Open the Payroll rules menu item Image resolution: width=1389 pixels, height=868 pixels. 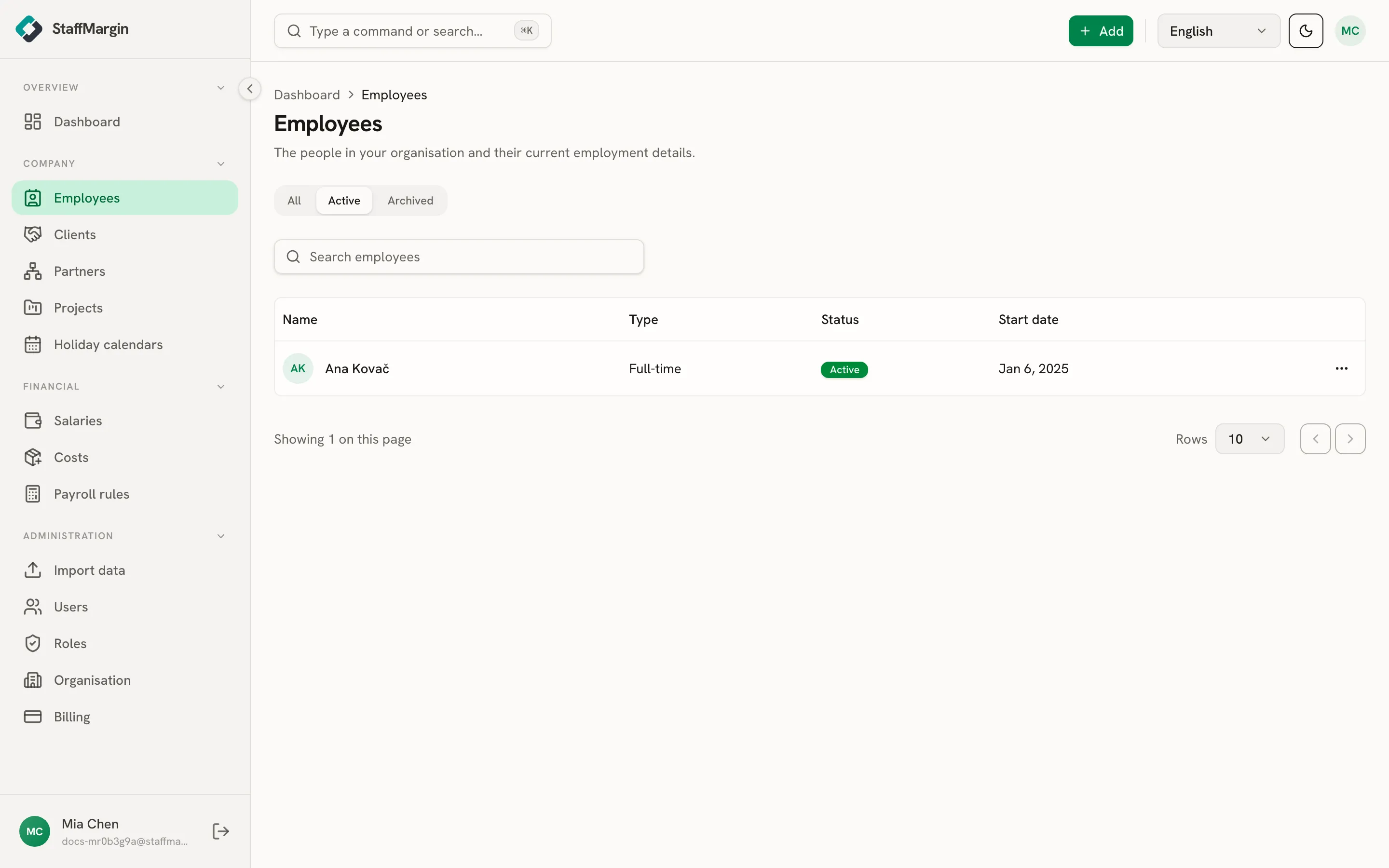pos(124,494)
